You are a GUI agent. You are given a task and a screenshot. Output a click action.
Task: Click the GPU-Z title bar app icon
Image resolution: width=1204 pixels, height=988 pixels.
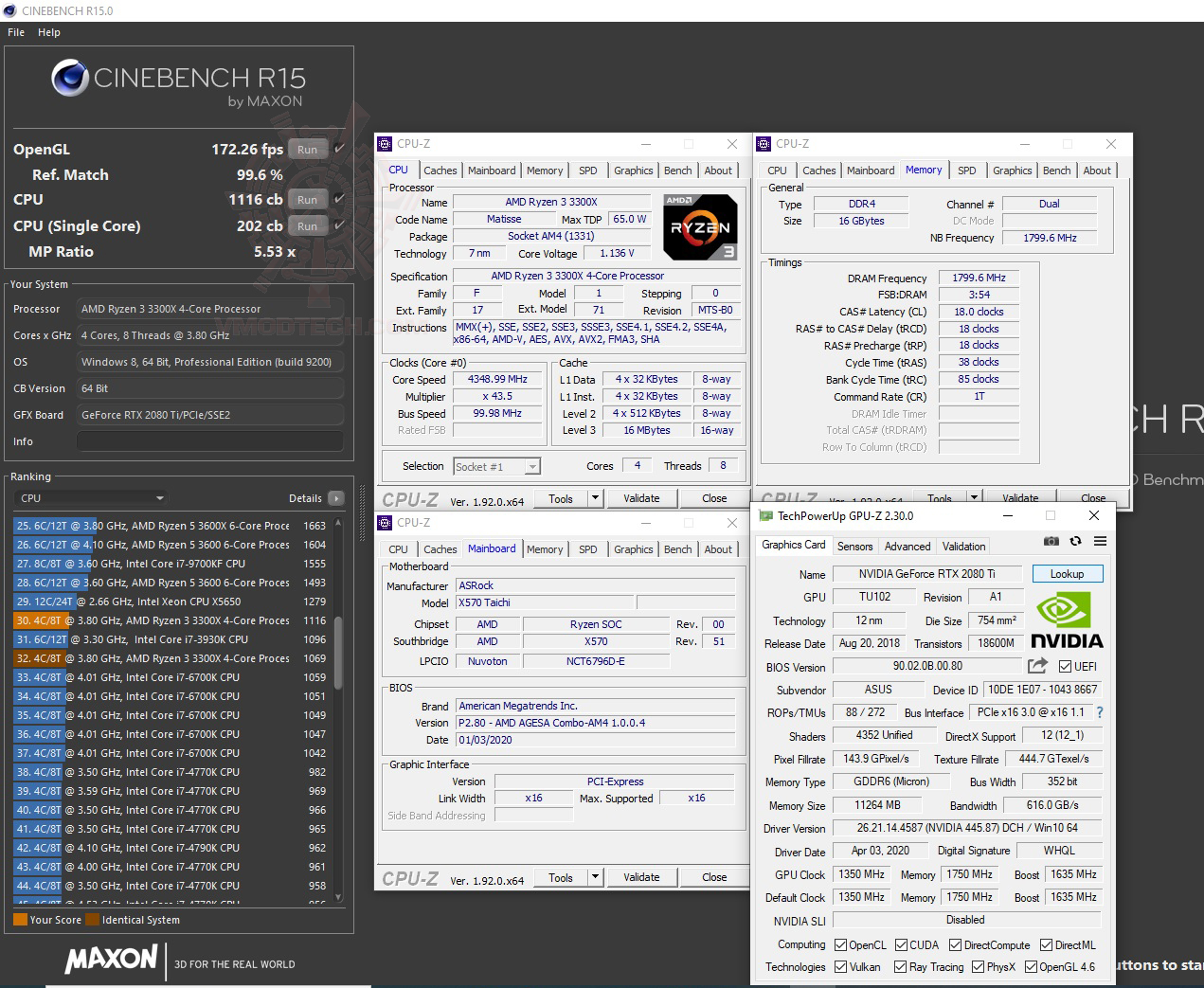[767, 516]
